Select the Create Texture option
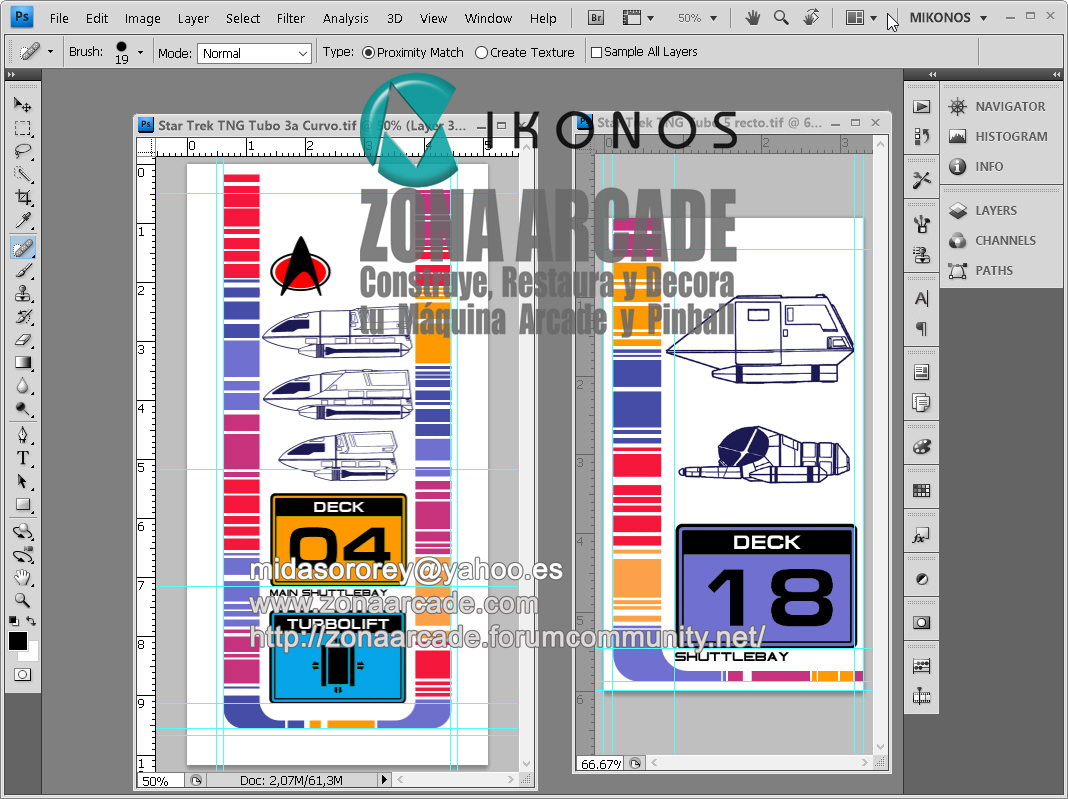The image size is (1068, 799). point(481,53)
